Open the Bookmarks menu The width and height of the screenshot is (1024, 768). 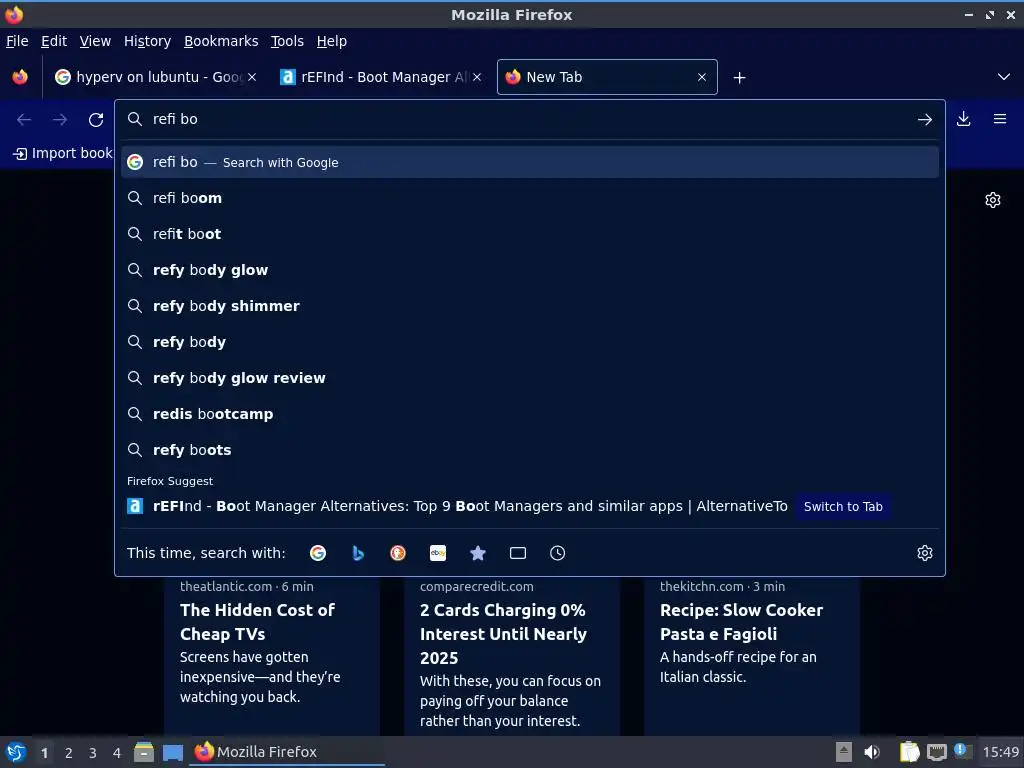[221, 41]
